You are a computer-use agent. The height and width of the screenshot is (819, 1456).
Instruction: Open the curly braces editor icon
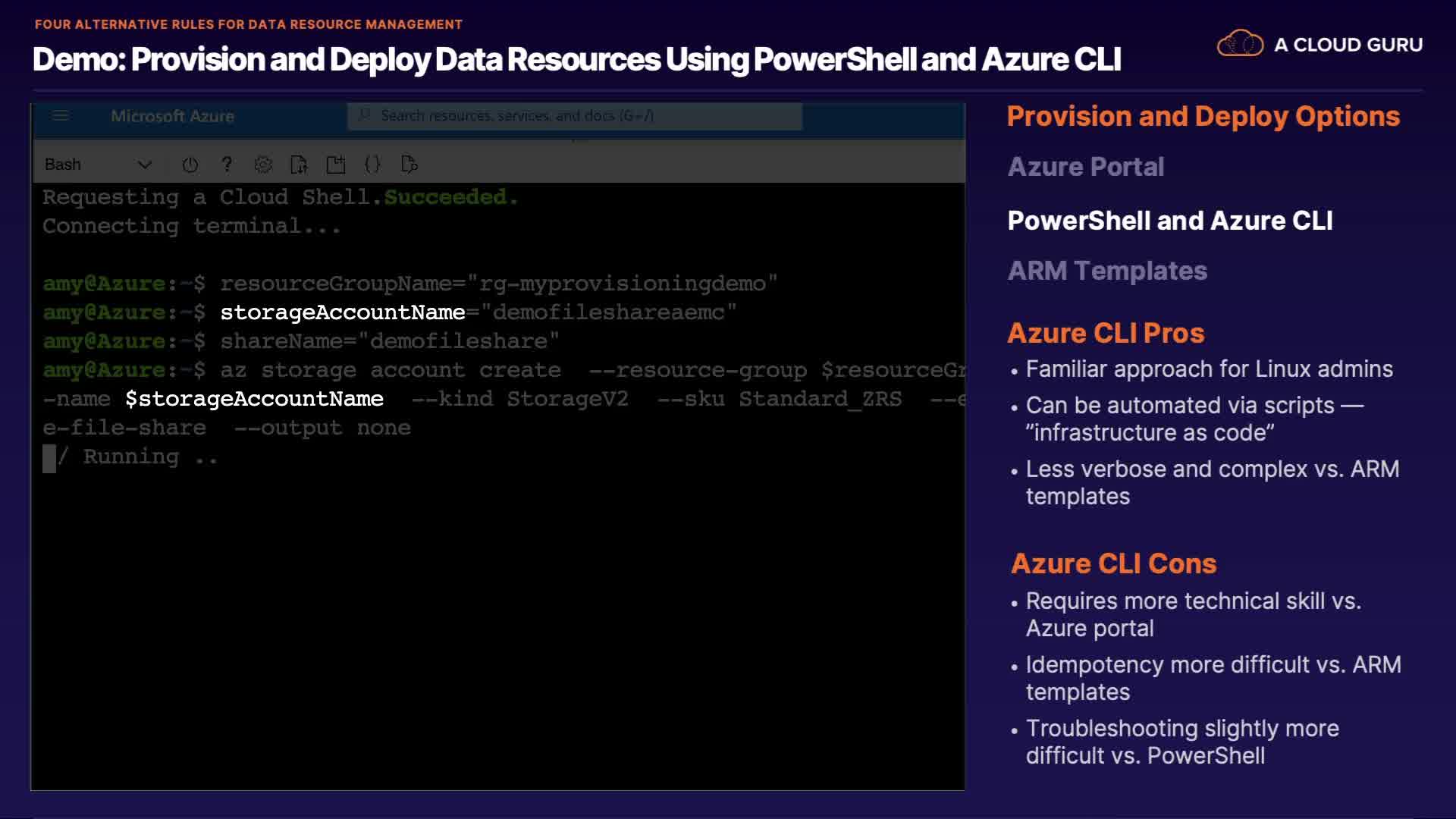372,165
